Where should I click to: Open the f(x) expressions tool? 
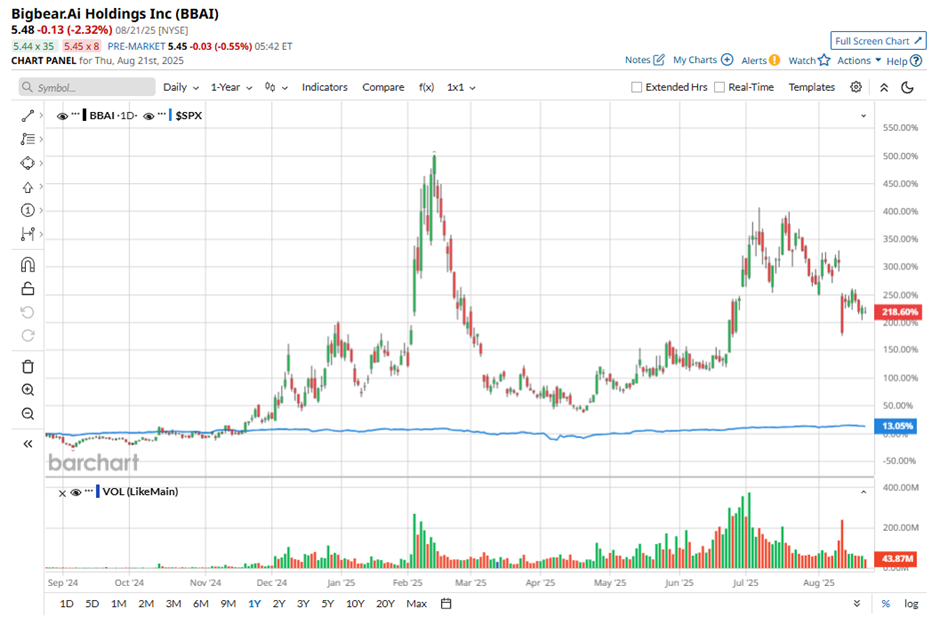[426, 87]
